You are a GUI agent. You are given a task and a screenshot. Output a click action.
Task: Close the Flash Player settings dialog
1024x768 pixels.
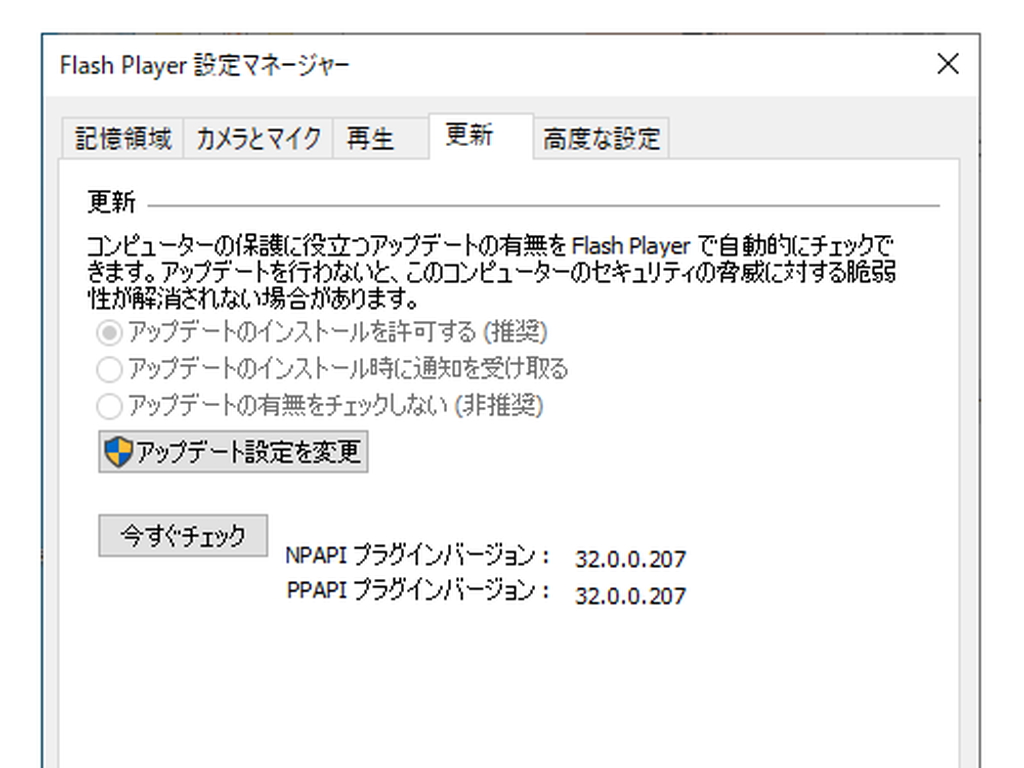(x=948, y=64)
